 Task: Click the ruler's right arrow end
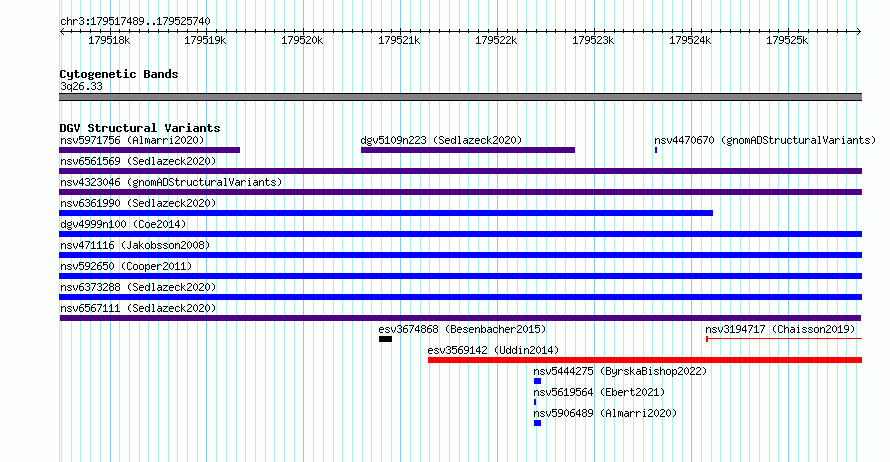pyautogui.click(x=859, y=32)
